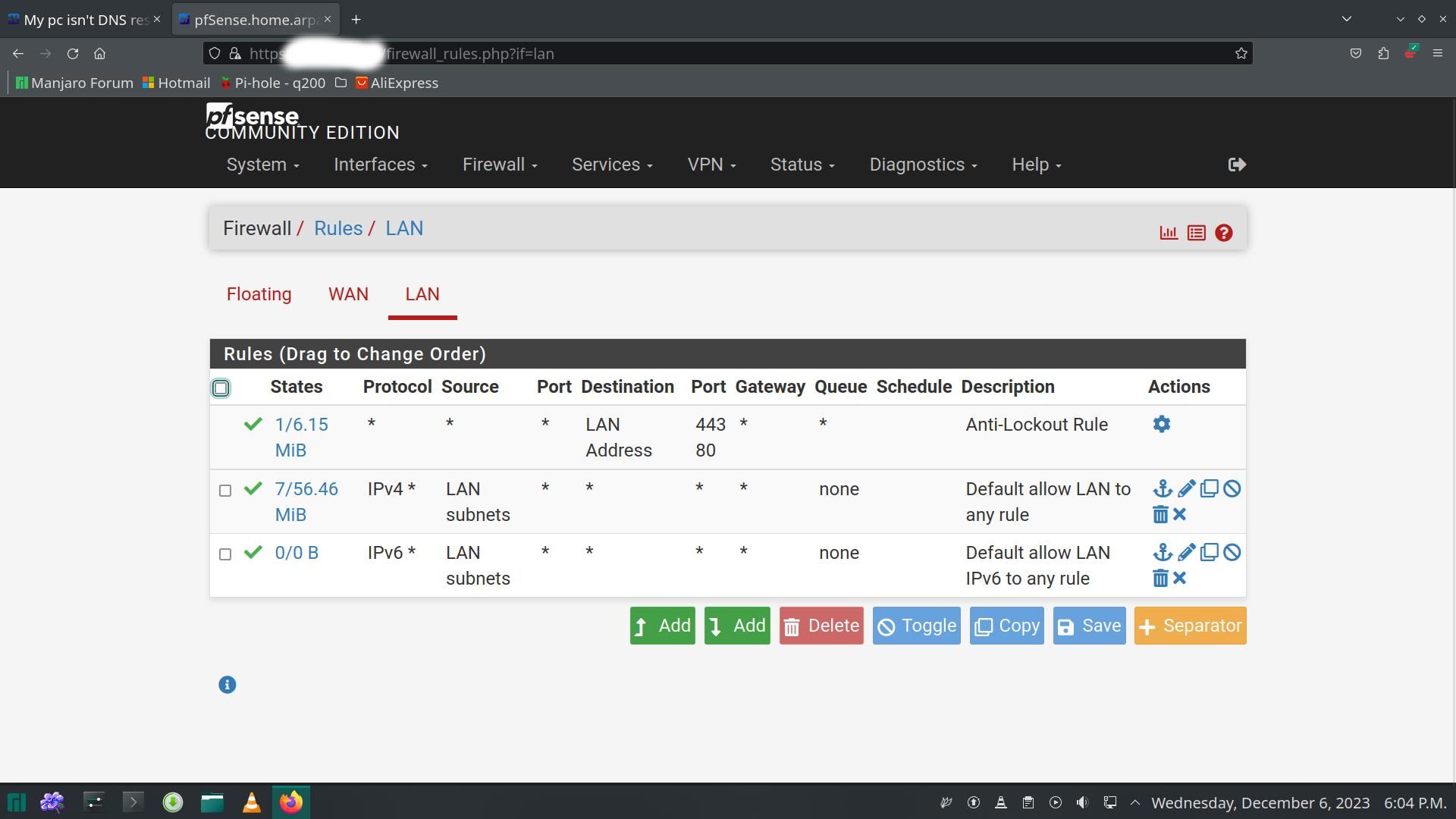Image resolution: width=1456 pixels, height=819 pixels.
Task: Go back one page in browser
Action: click(18, 54)
